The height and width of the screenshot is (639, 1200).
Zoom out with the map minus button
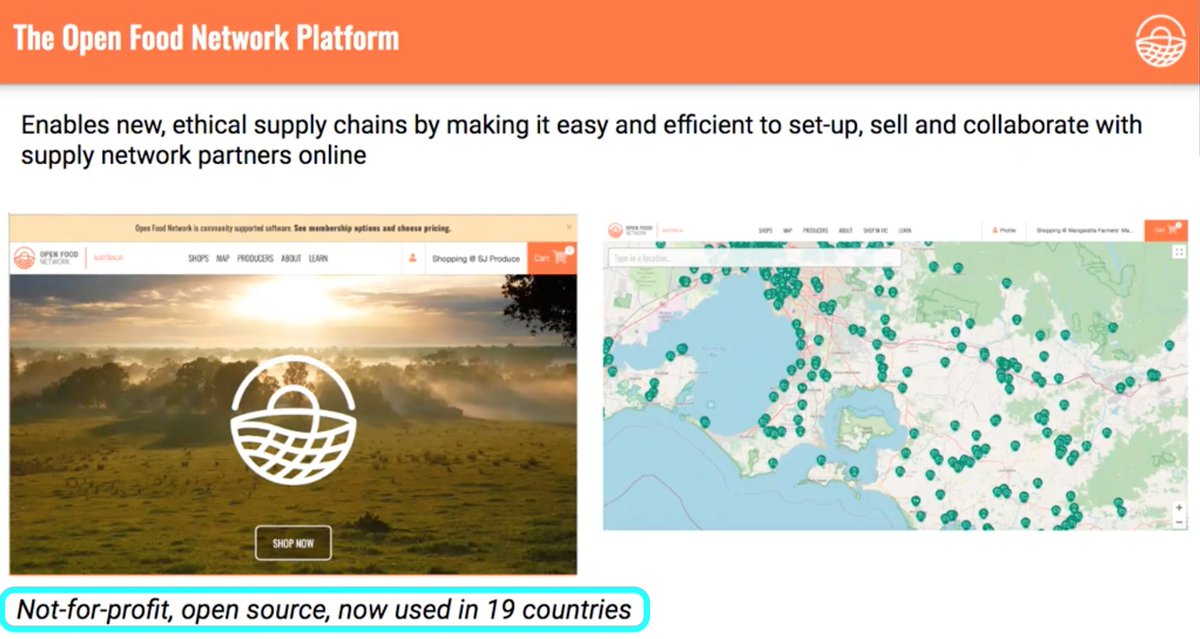point(1180,522)
